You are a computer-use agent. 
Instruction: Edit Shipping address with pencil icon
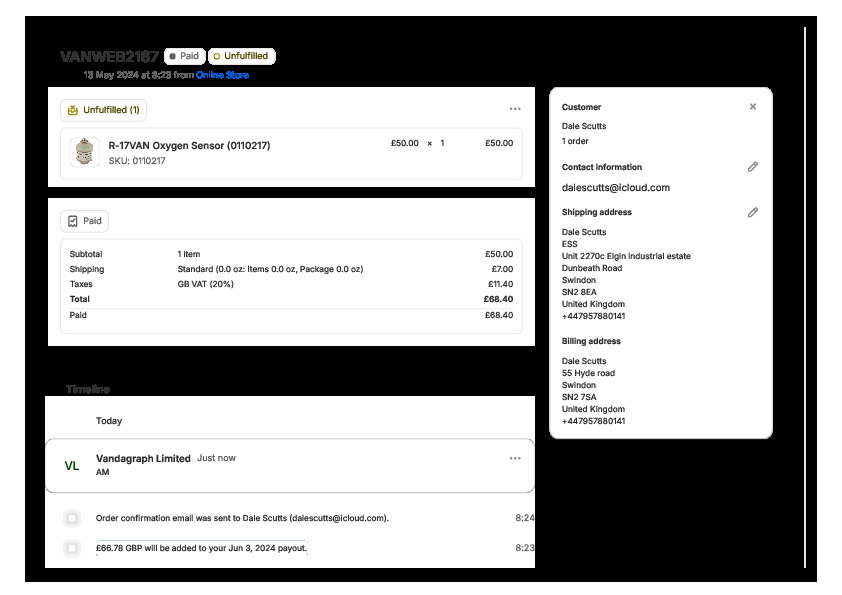point(753,212)
